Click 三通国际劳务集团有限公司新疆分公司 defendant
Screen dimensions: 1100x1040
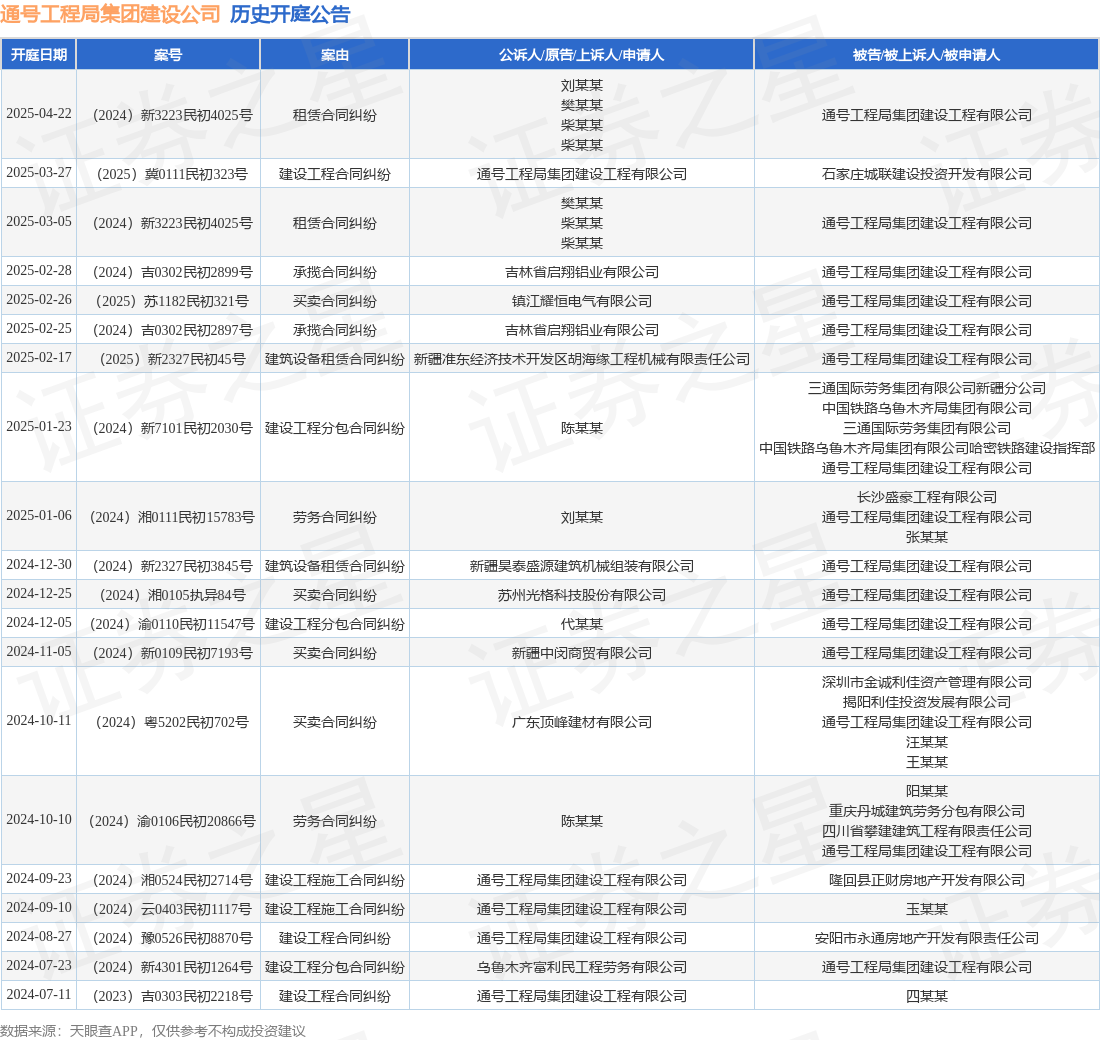(927, 388)
